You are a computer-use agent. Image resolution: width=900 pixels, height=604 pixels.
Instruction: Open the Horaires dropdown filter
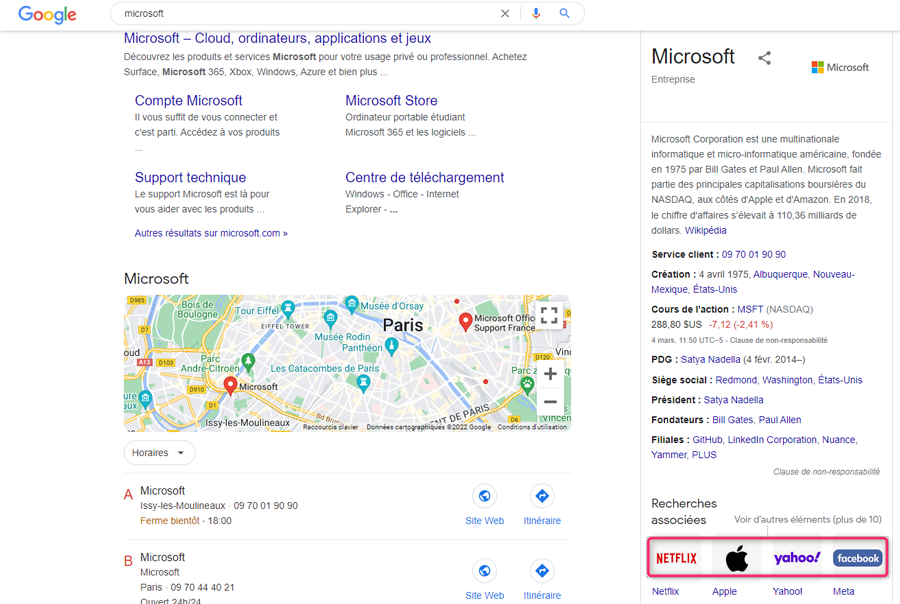(160, 452)
